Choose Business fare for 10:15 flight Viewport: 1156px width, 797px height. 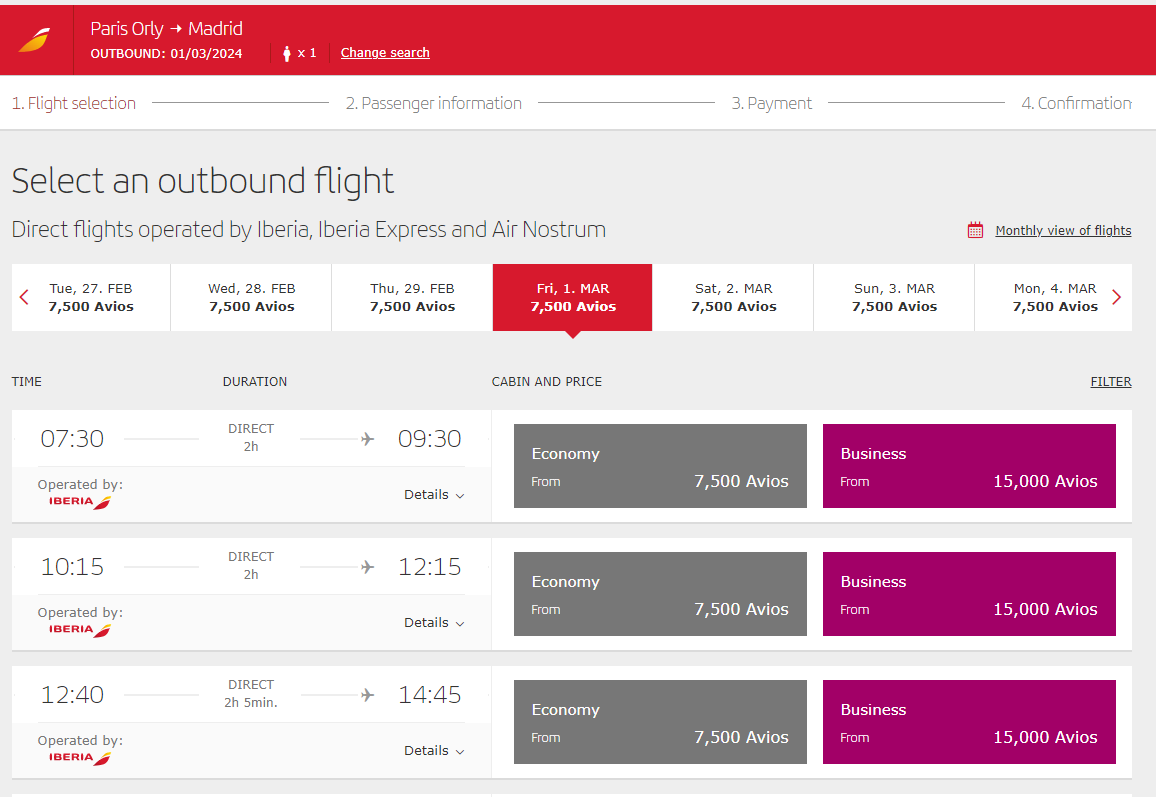tap(969, 594)
